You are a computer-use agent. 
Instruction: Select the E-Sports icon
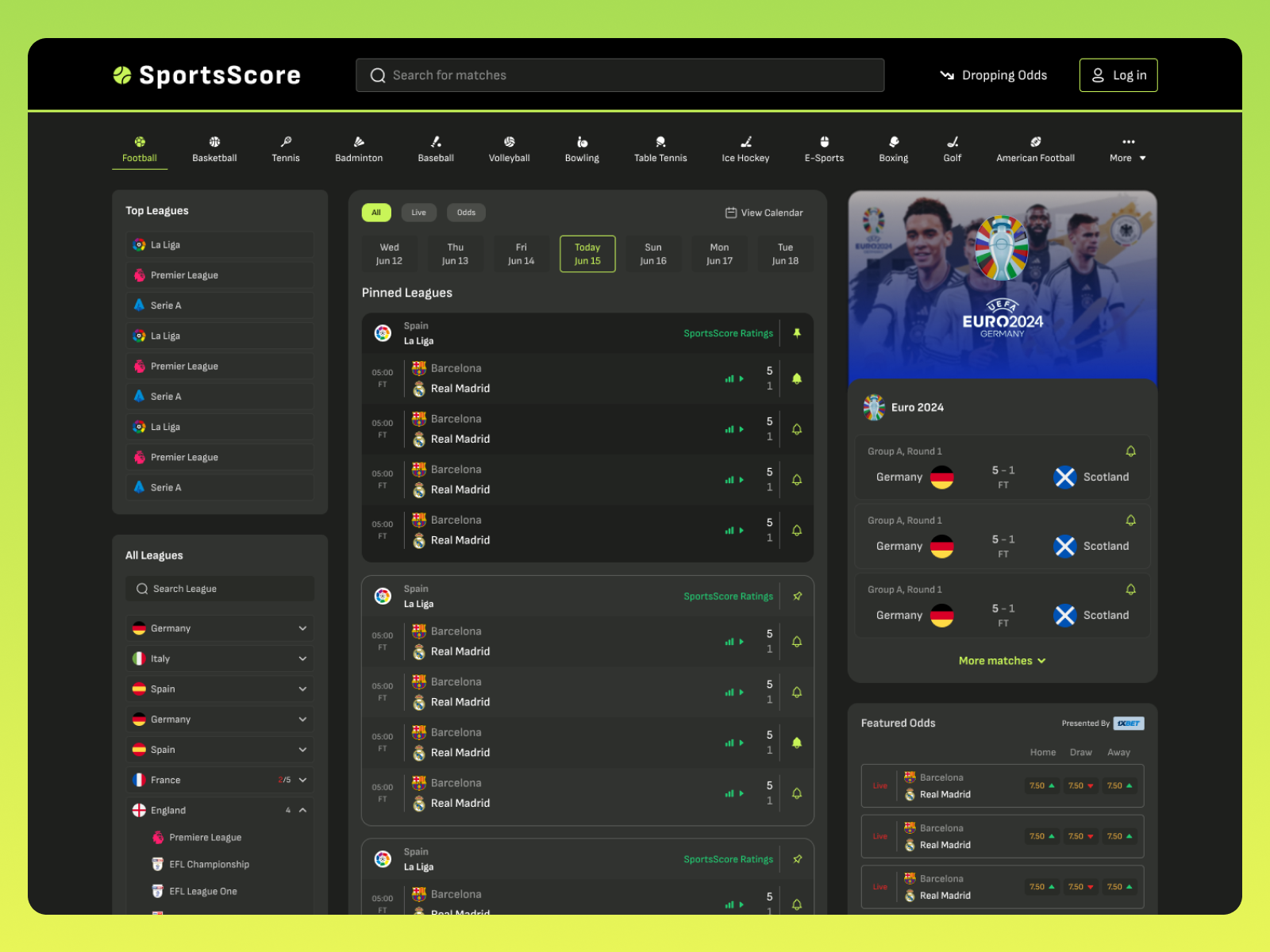click(x=825, y=142)
